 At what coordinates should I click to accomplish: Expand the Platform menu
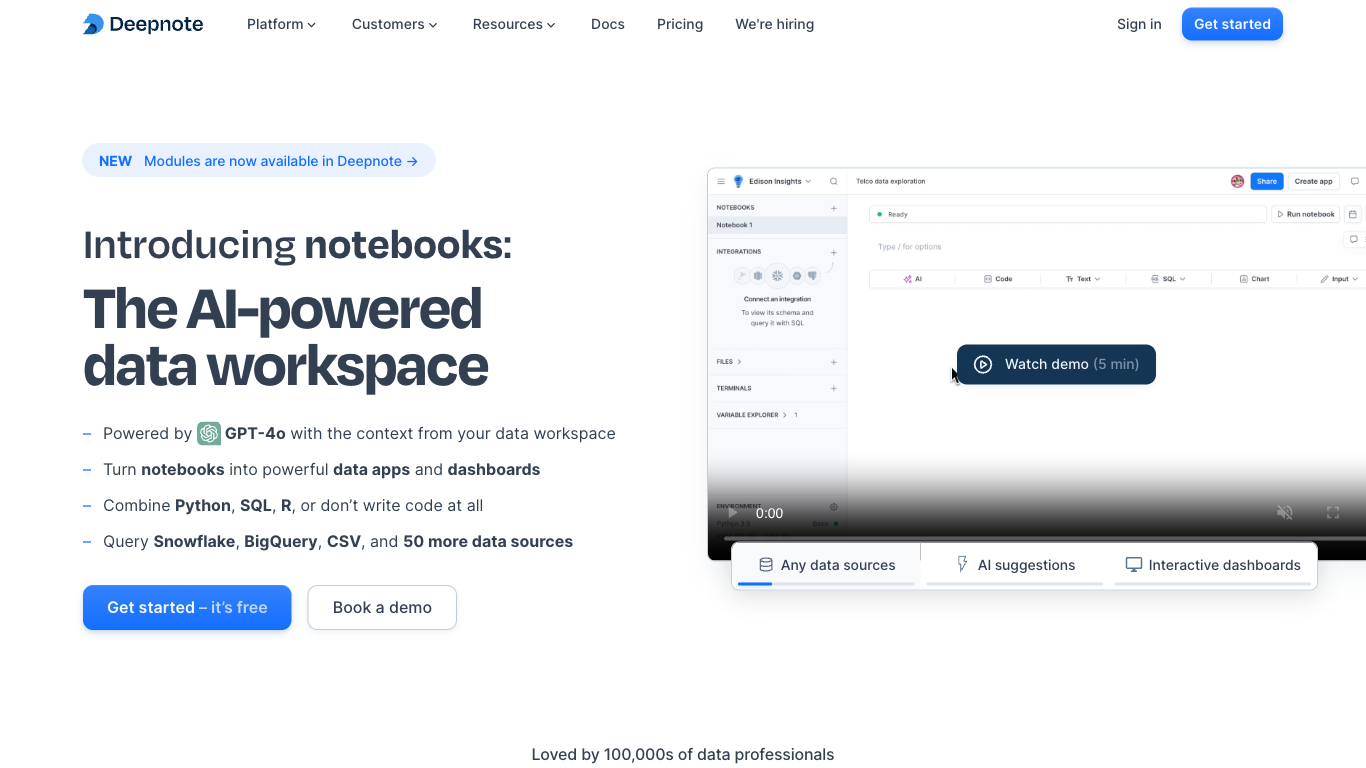click(281, 24)
